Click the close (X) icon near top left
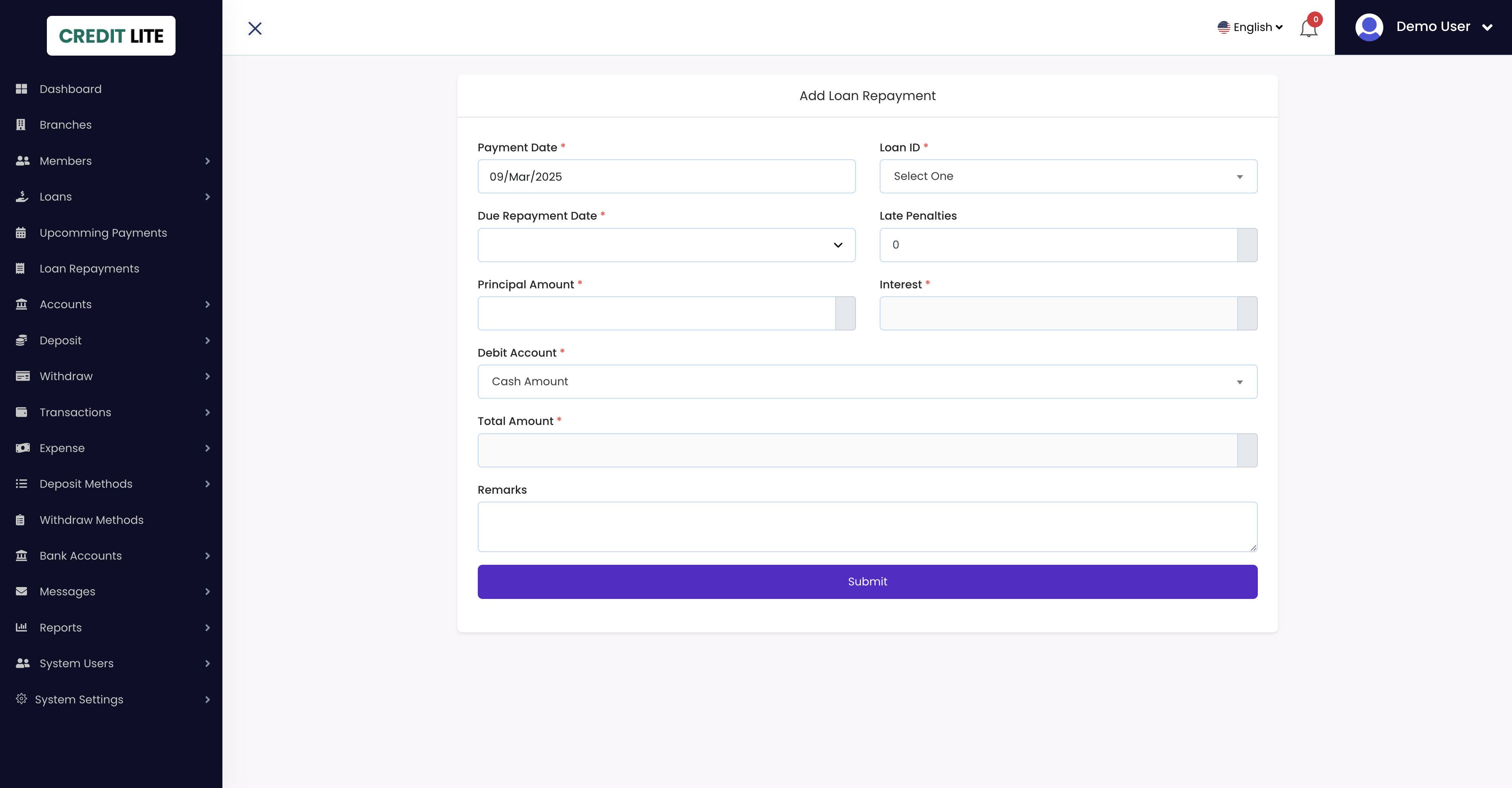The height and width of the screenshot is (788, 1512). point(255,27)
